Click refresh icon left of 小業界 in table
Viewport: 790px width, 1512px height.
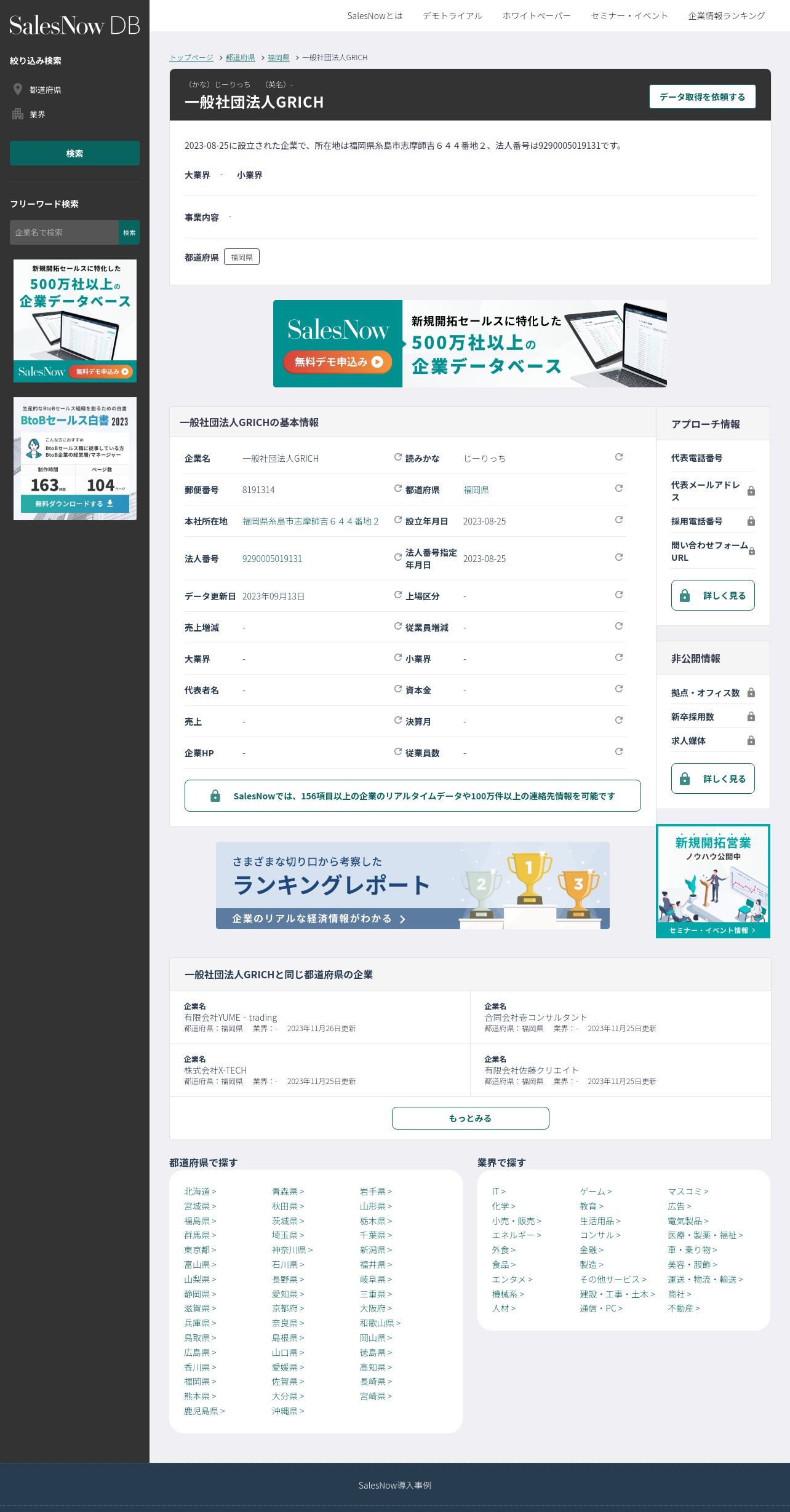398,657
